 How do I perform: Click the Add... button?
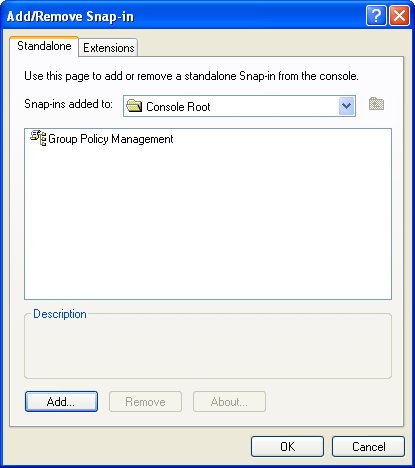[61, 402]
